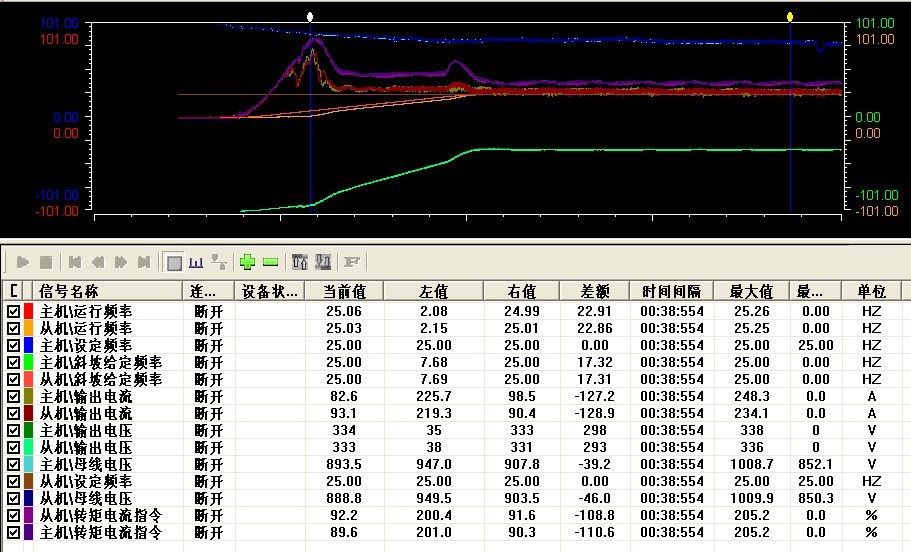Click the yellow right cursor marker on the chart
This screenshot has height=552, width=911.
[790, 17]
